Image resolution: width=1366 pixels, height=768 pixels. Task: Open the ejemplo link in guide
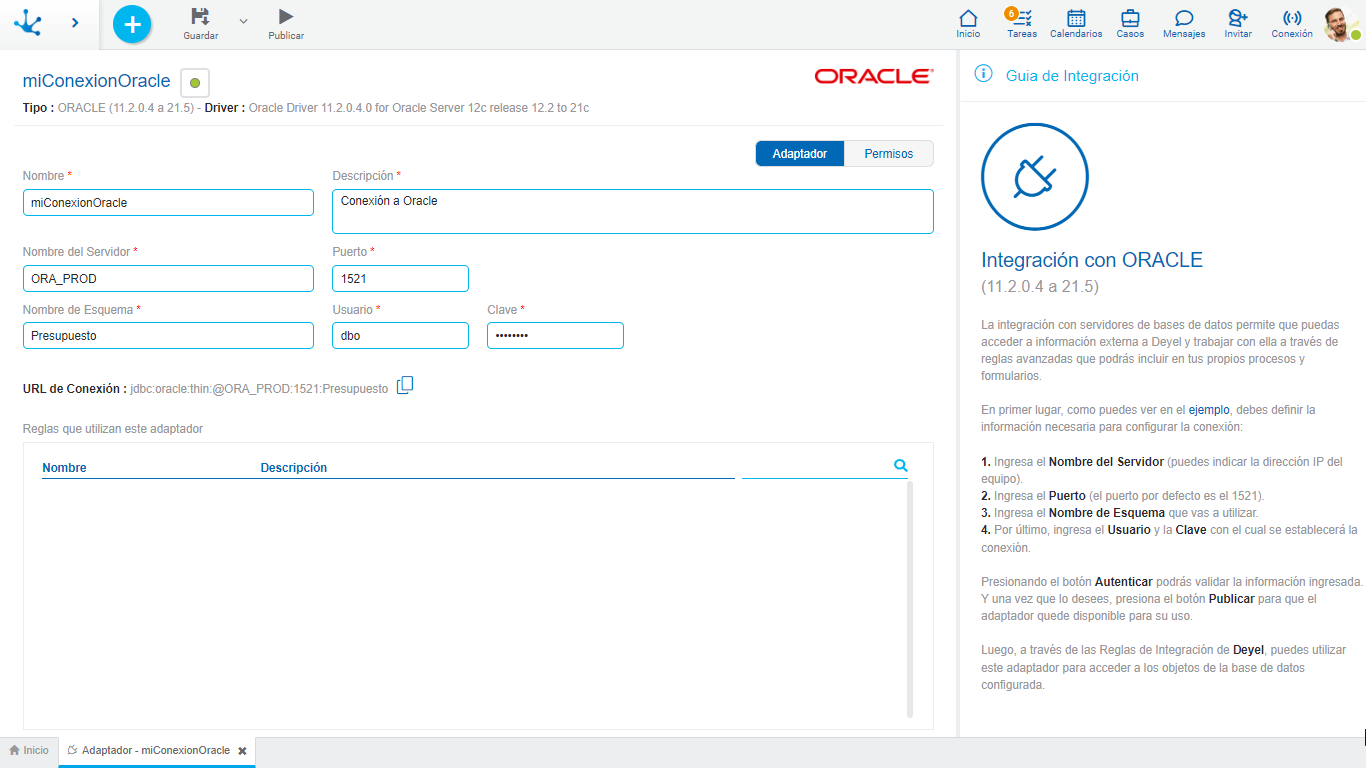coord(1209,410)
